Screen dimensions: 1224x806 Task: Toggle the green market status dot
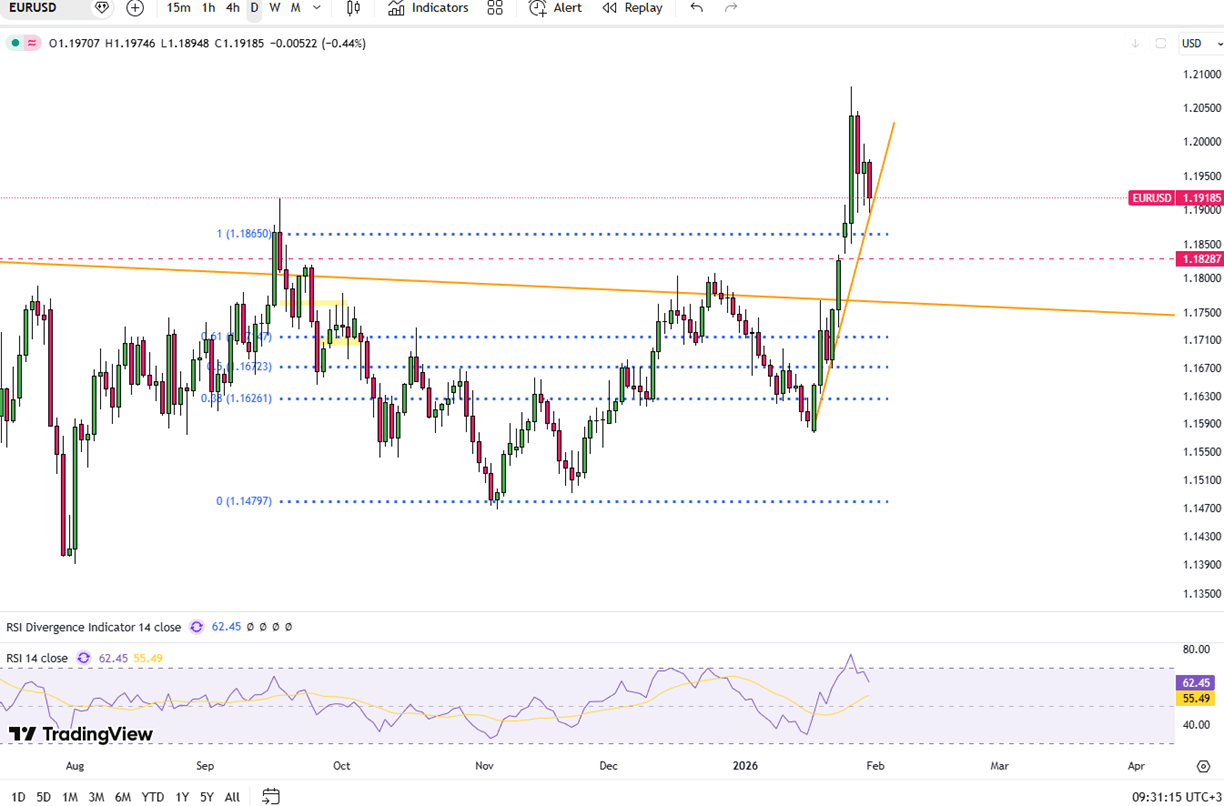pos(15,43)
